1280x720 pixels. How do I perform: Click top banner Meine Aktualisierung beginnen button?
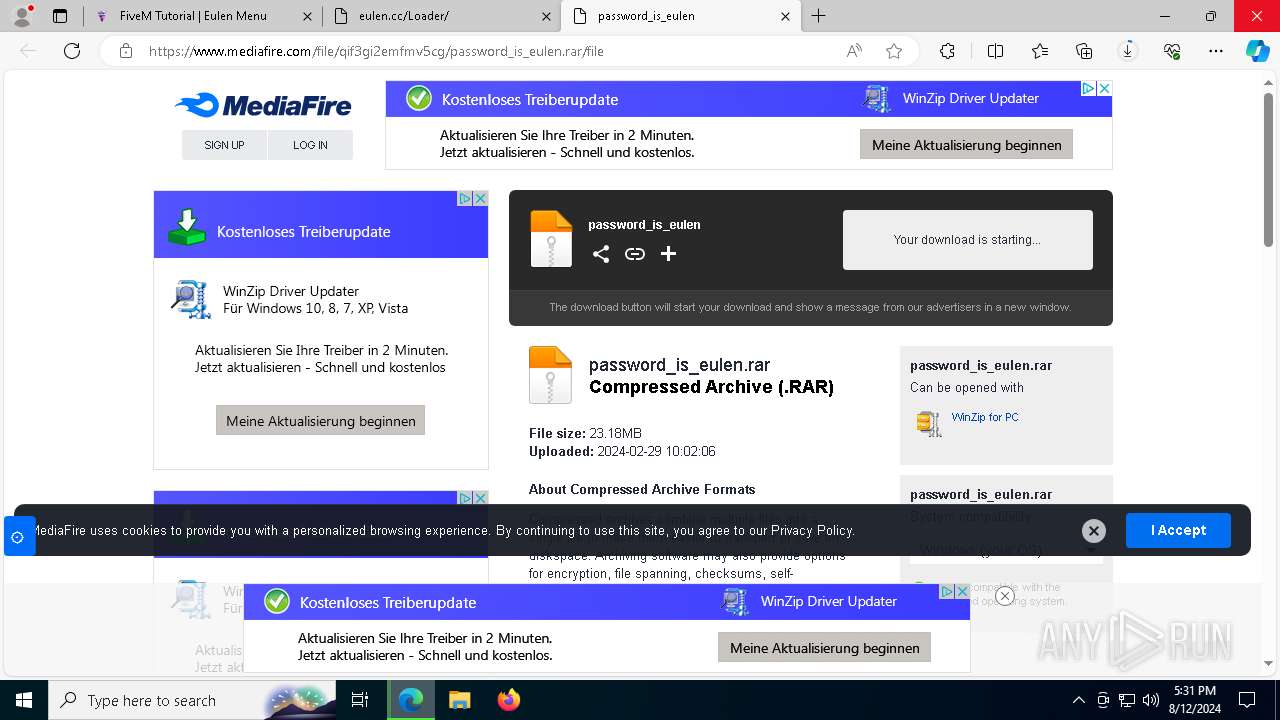point(966,145)
